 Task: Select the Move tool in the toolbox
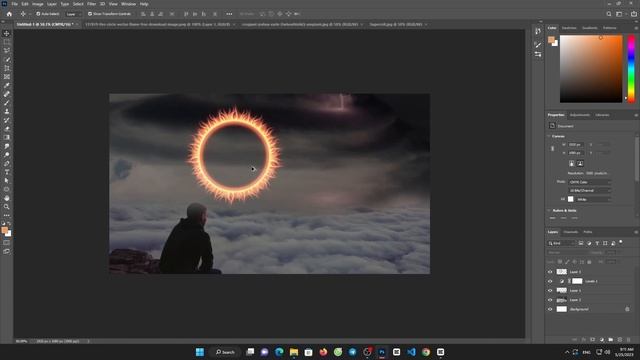pyautogui.click(x=7, y=33)
